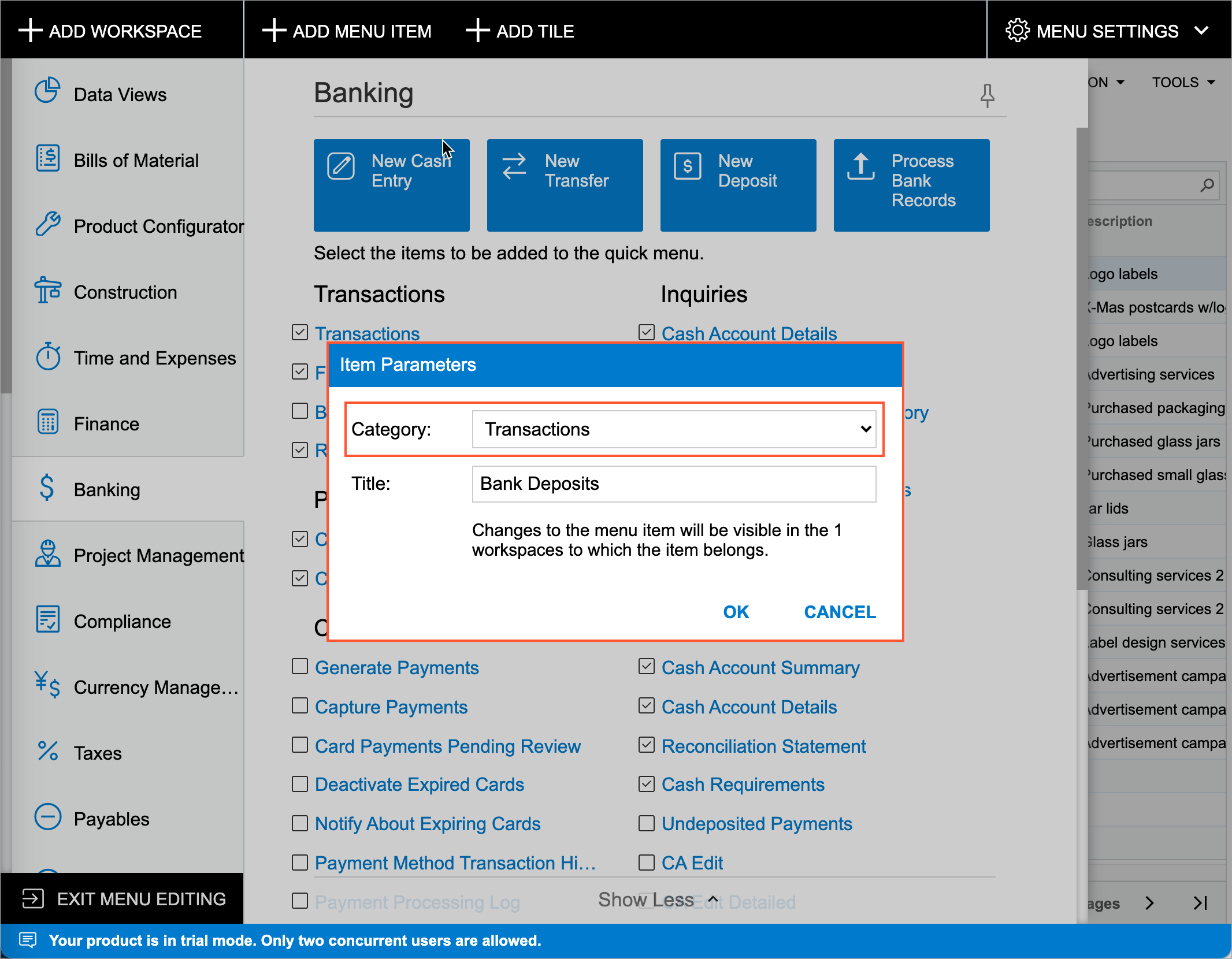Click the search magnifier icon

click(1207, 185)
